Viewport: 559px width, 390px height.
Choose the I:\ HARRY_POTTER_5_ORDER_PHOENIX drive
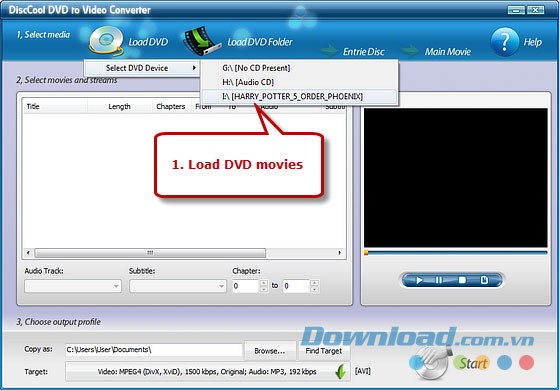click(299, 96)
